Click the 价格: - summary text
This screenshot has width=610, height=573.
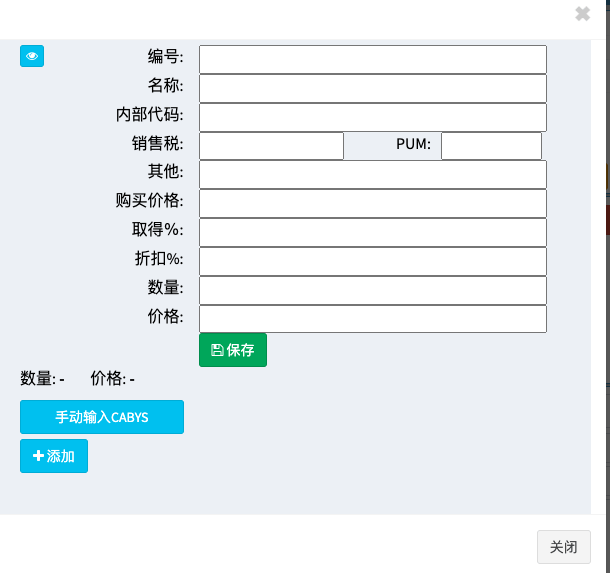[x=112, y=379]
